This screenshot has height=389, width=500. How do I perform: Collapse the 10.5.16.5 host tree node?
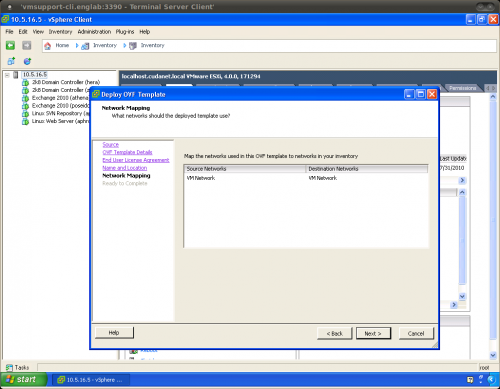[x=7, y=75]
